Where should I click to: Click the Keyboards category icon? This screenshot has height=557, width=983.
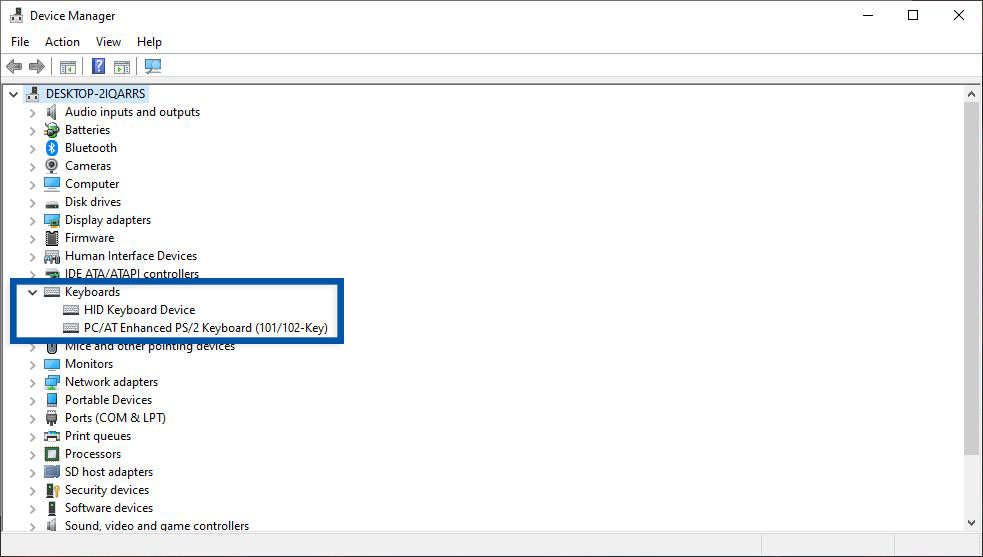tap(52, 292)
